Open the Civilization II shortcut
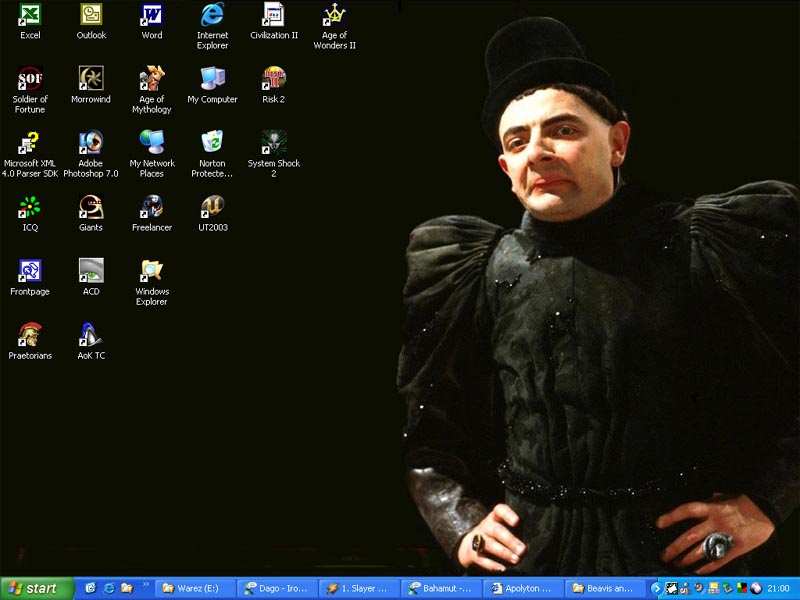The height and width of the screenshot is (600, 800). pos(273,15)
